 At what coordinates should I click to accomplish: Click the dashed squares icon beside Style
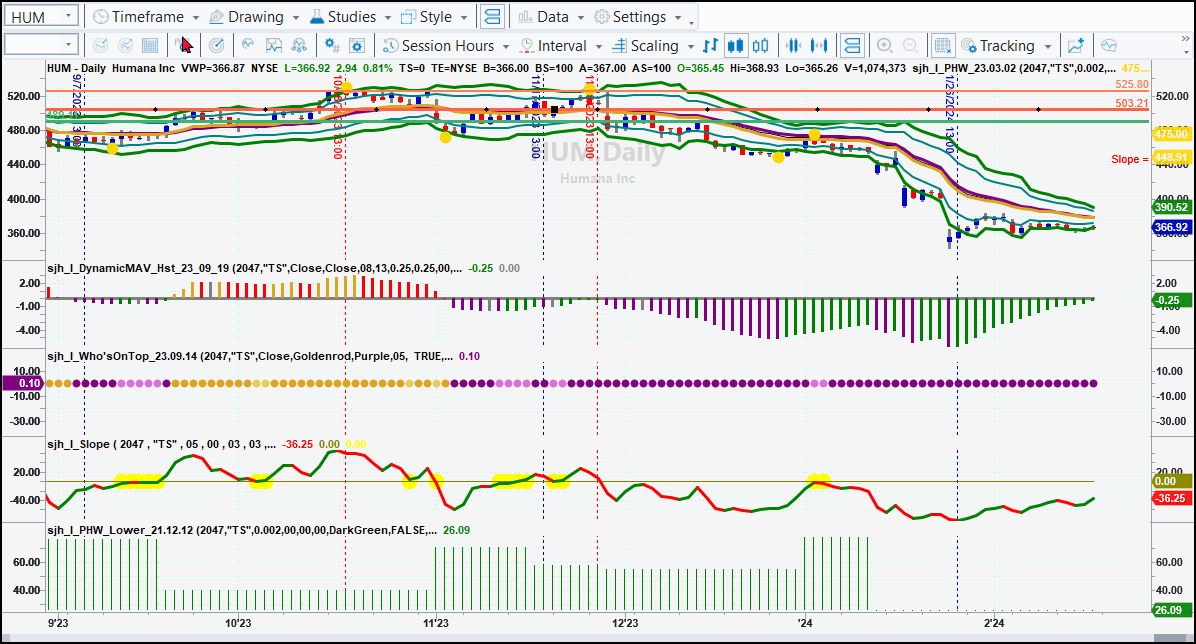tap(409, 17)
